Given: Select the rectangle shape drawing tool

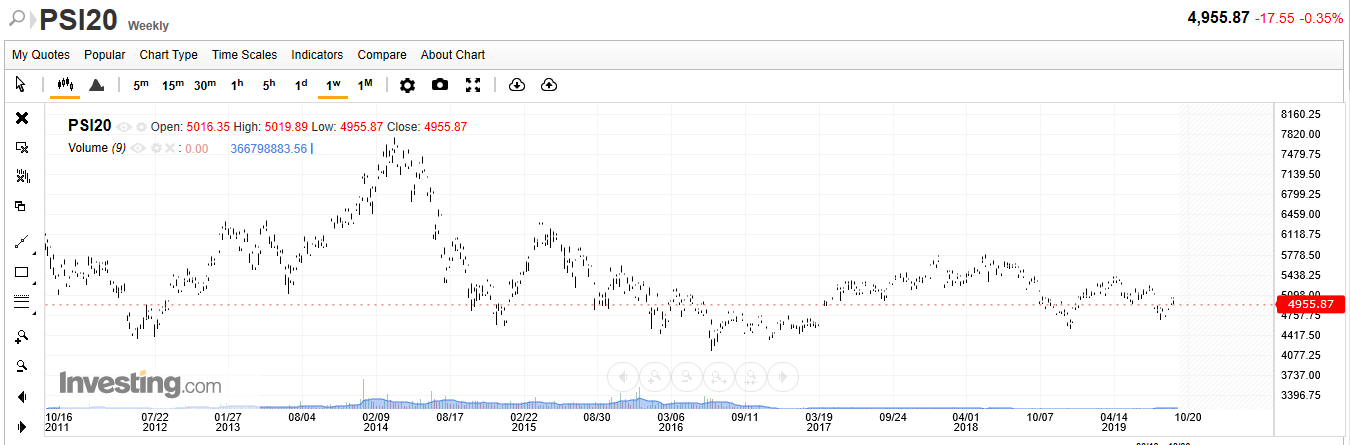Looking at the screenshot, I should pyautogui.click(x=21, y=272).
